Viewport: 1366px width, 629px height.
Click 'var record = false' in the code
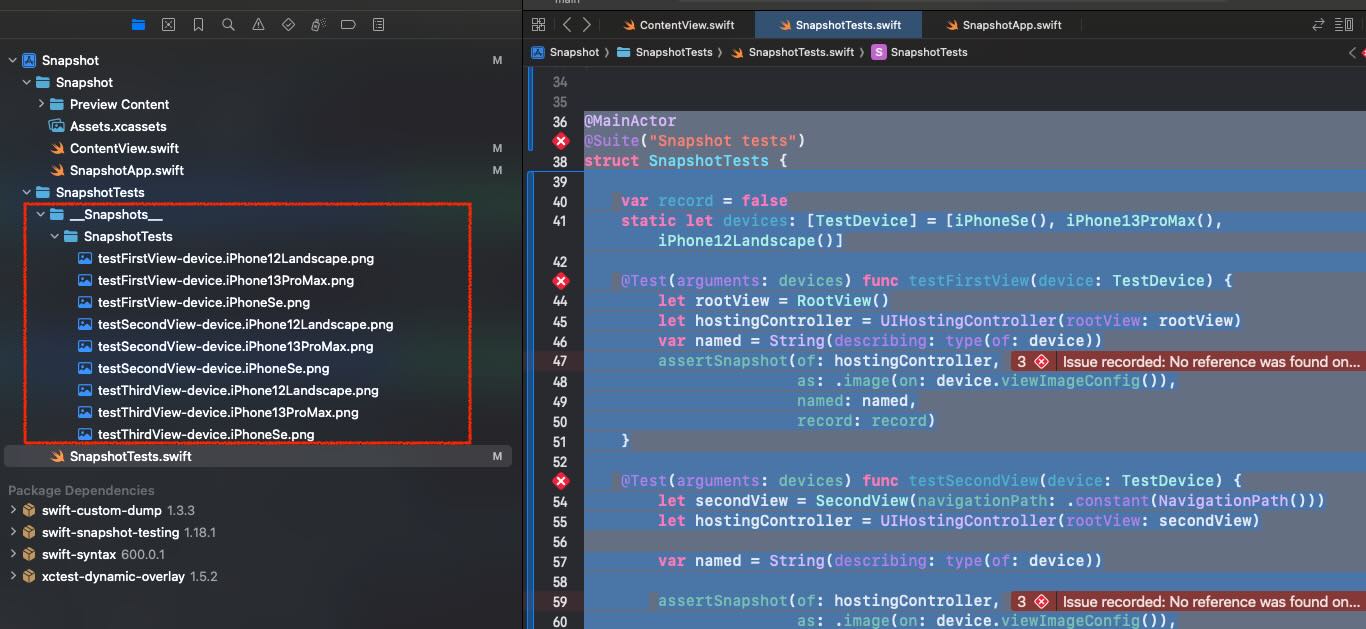click(704, 201)
